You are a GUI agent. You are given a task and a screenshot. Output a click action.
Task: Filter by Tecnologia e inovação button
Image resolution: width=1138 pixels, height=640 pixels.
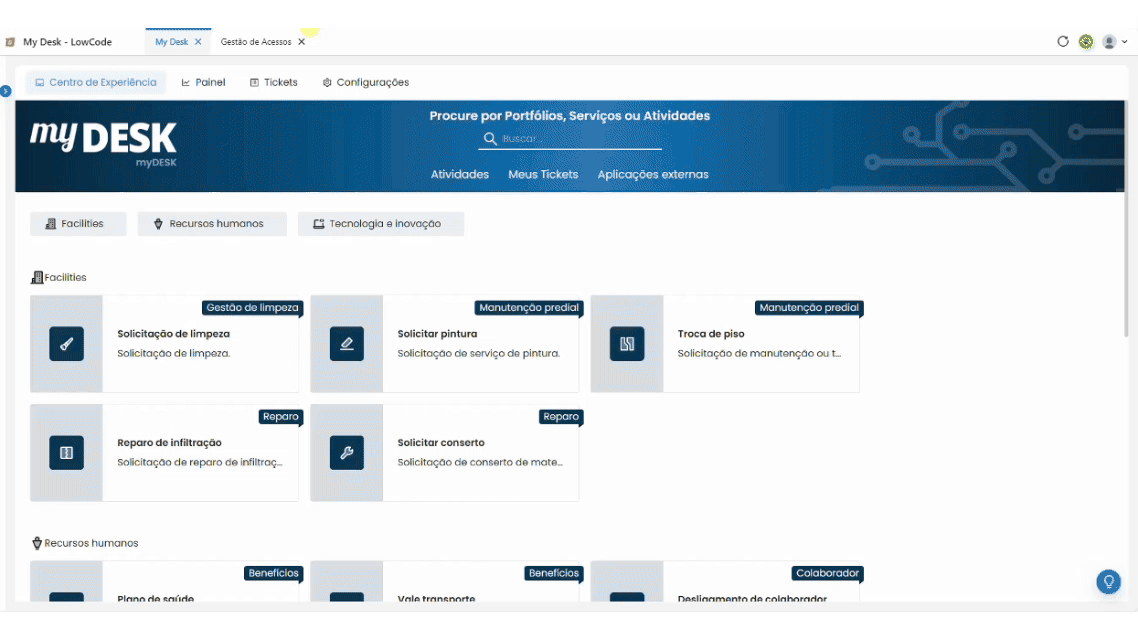[380, 223]
